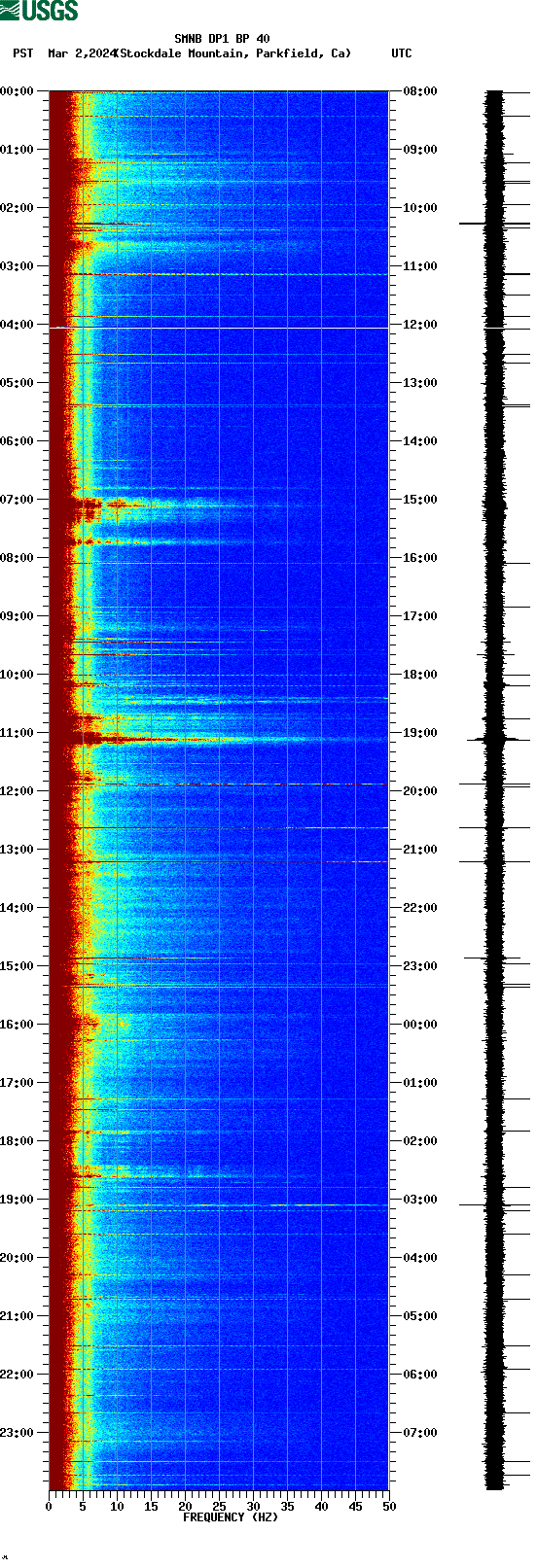The image size is (537, 1568).
Task: Click the 40 Hz frequency tick label
Action: (x=321, y=1507)
